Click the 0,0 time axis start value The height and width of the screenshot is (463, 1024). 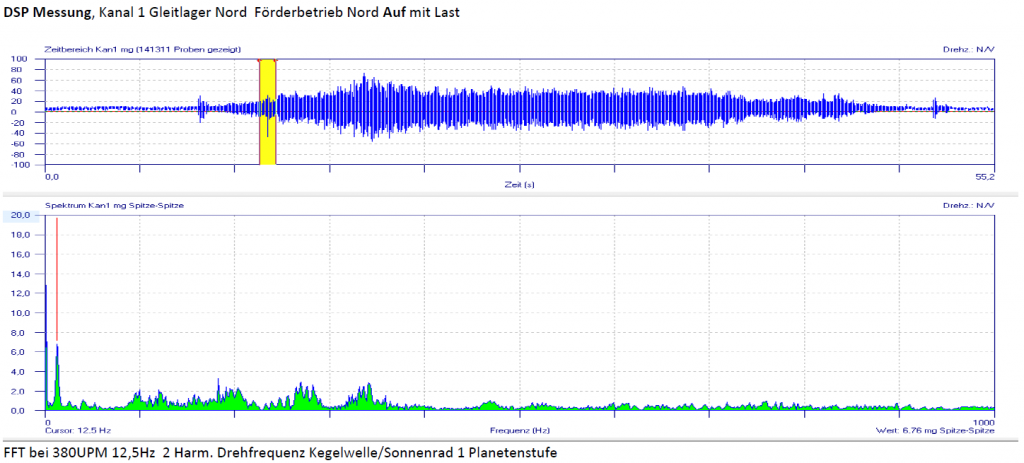[x=52, y=177]
